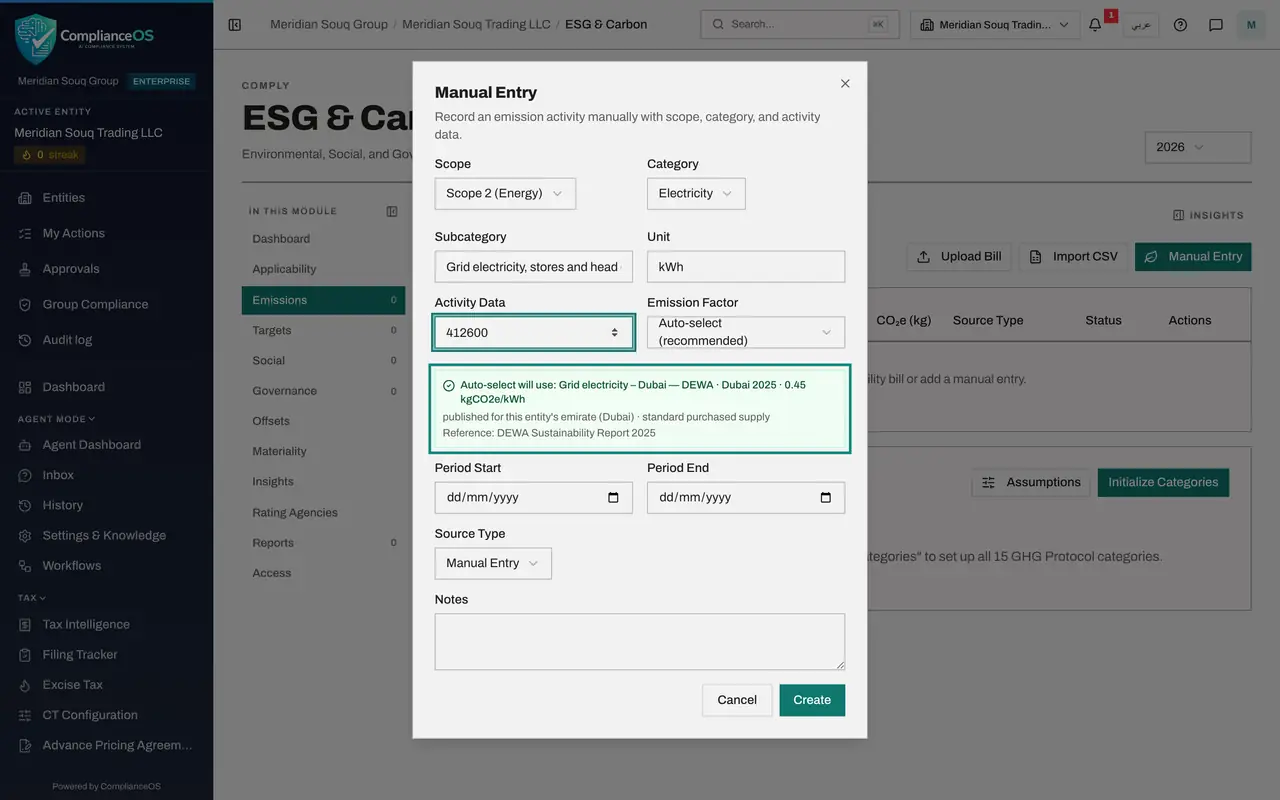Switch language to Arabic
1280x800 pixels.
(x=1141, y=24)
